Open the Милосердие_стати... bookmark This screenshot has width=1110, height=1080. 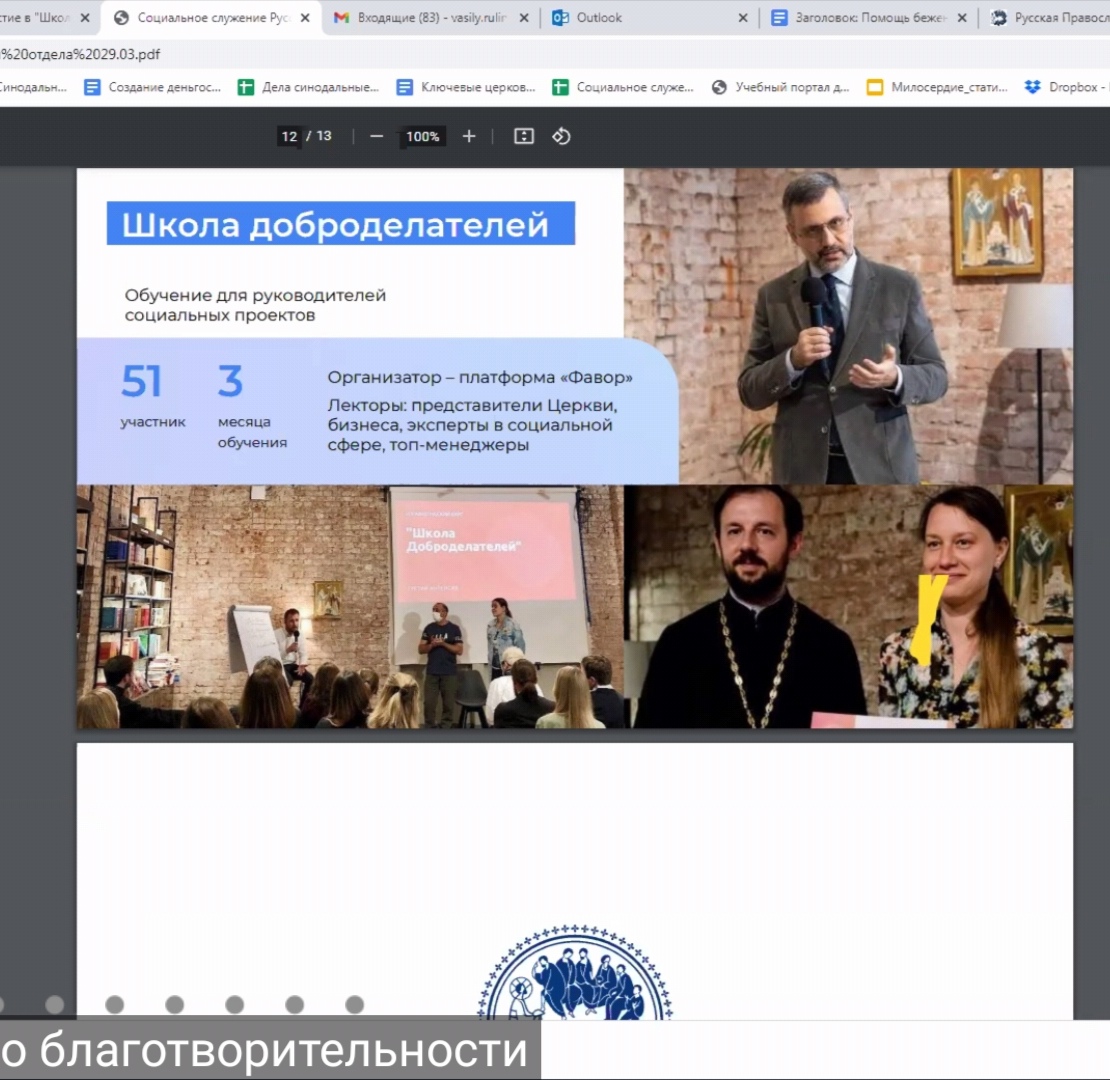[x=938, y=88]
